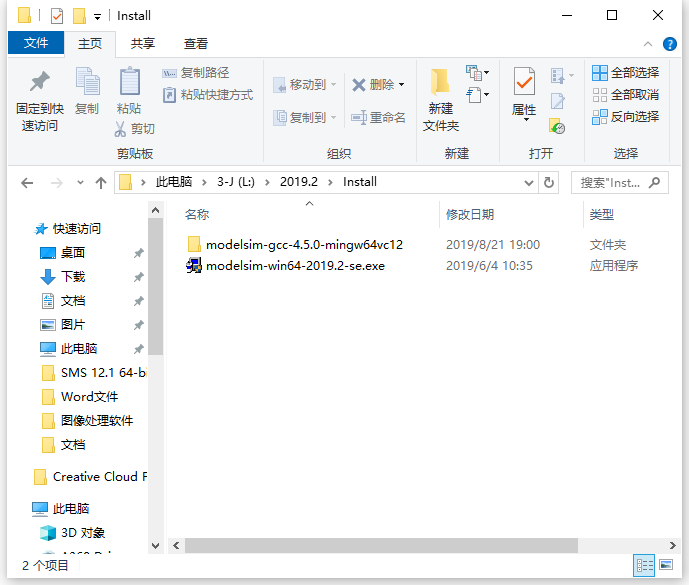
Task: Click Quick Access (快速访问) in the navigation pane
Action: coord(68,229)
